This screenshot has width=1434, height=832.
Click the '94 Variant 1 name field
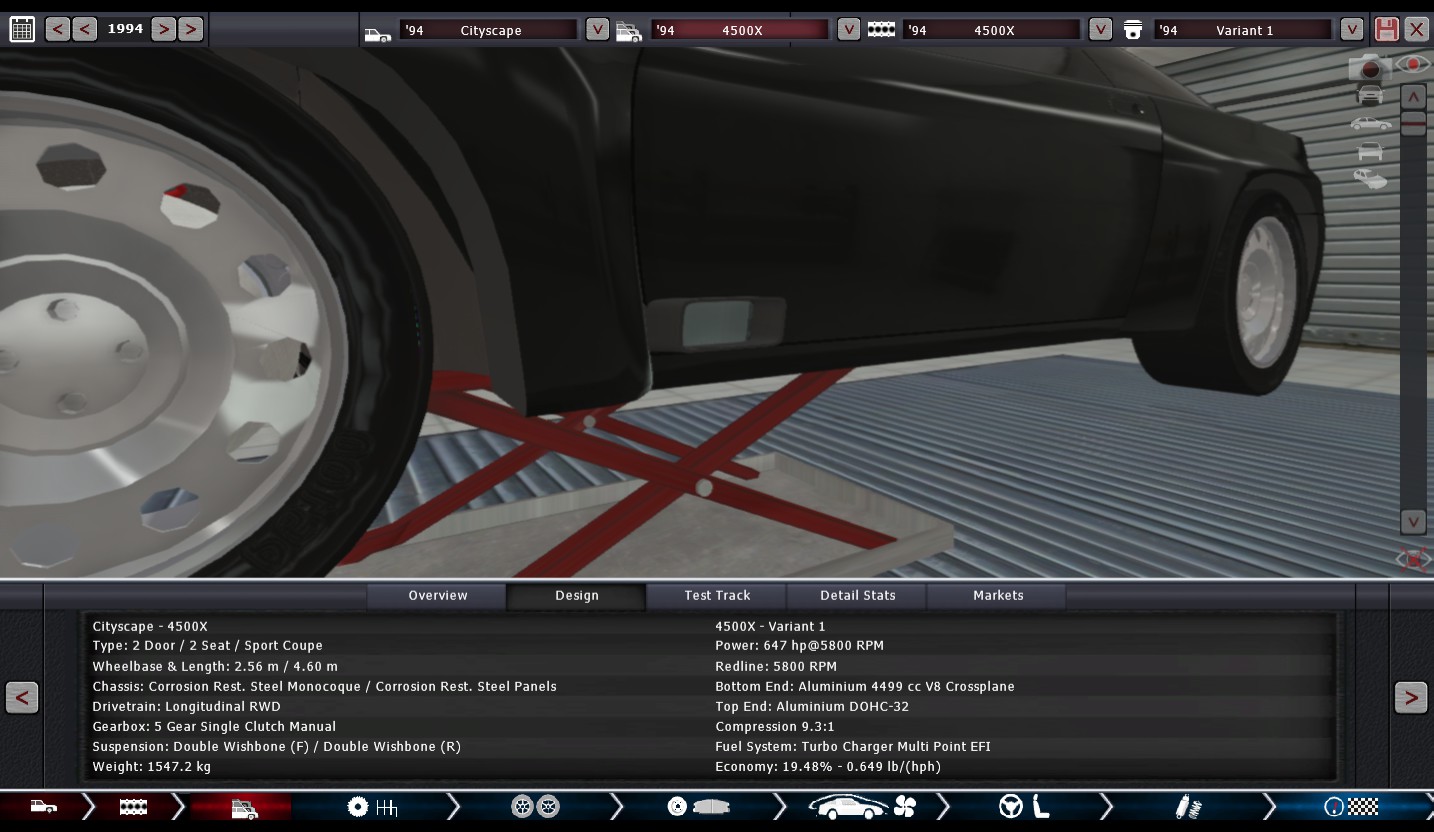click(x=1244, y=30)
